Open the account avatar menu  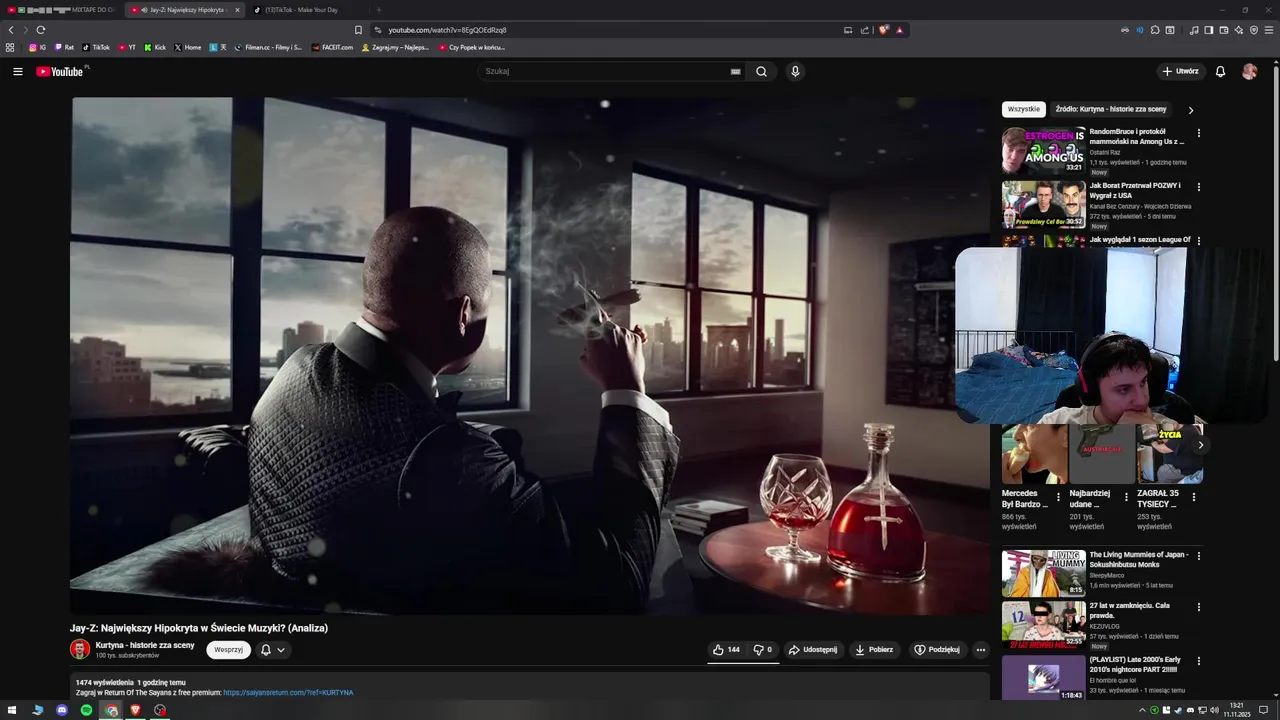(x=1249, y=71)
